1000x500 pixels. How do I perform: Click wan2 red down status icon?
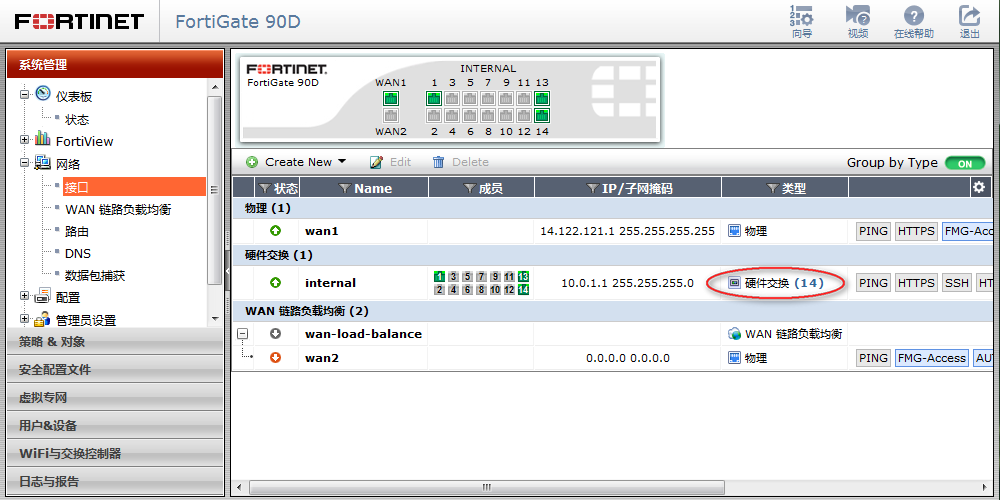[x=276, y=358]
